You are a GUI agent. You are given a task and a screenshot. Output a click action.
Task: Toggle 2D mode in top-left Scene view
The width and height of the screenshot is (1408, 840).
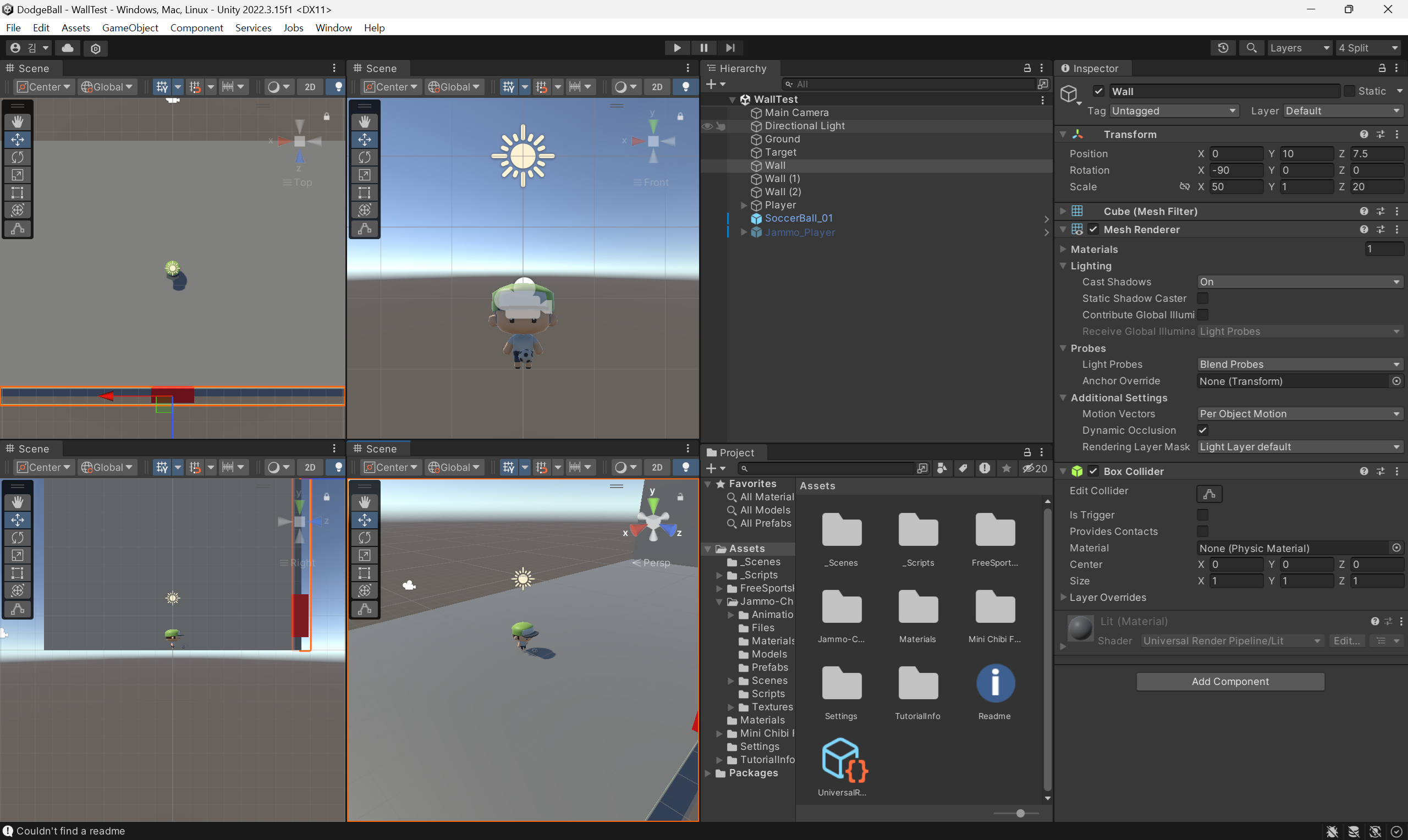click(310, 87)
